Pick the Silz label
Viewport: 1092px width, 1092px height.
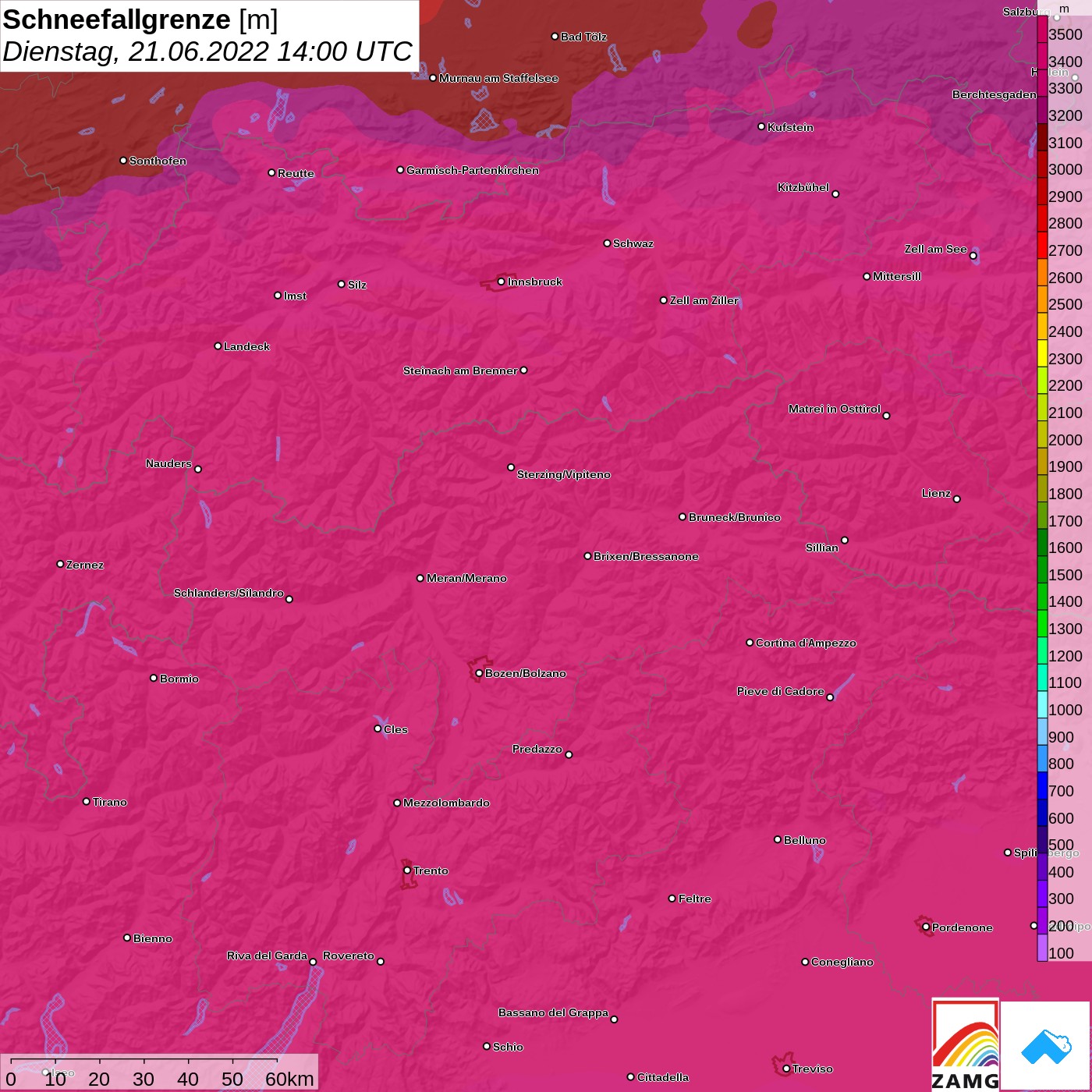click(x=356, y=285)
